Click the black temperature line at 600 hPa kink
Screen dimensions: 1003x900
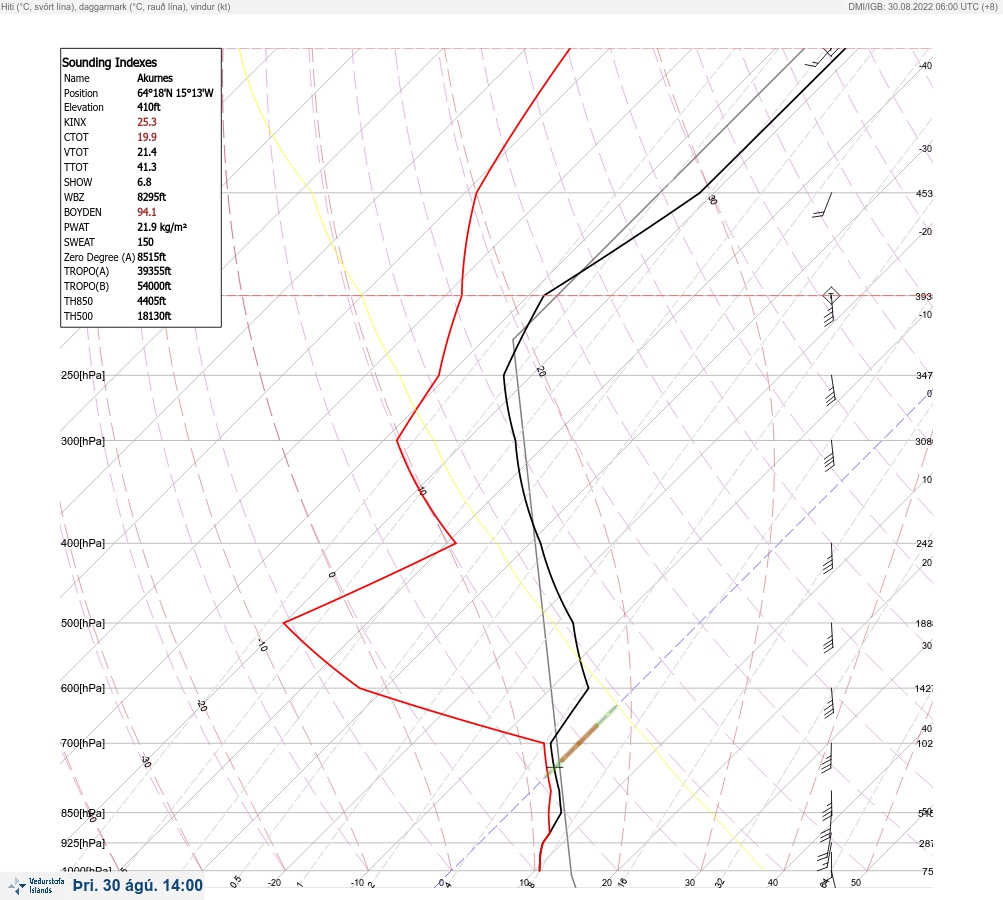(x=587, y=688)
